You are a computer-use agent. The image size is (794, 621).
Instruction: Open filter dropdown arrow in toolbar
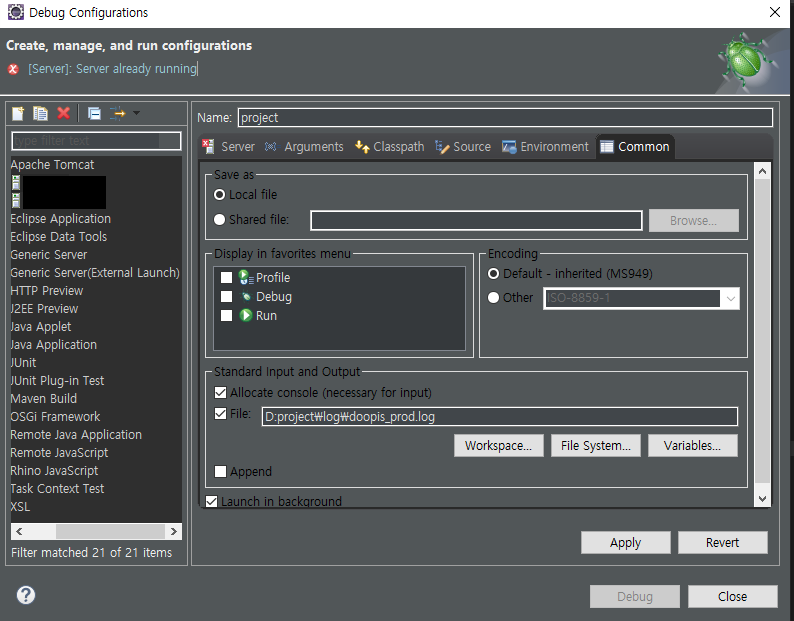(x=136, y=113)
